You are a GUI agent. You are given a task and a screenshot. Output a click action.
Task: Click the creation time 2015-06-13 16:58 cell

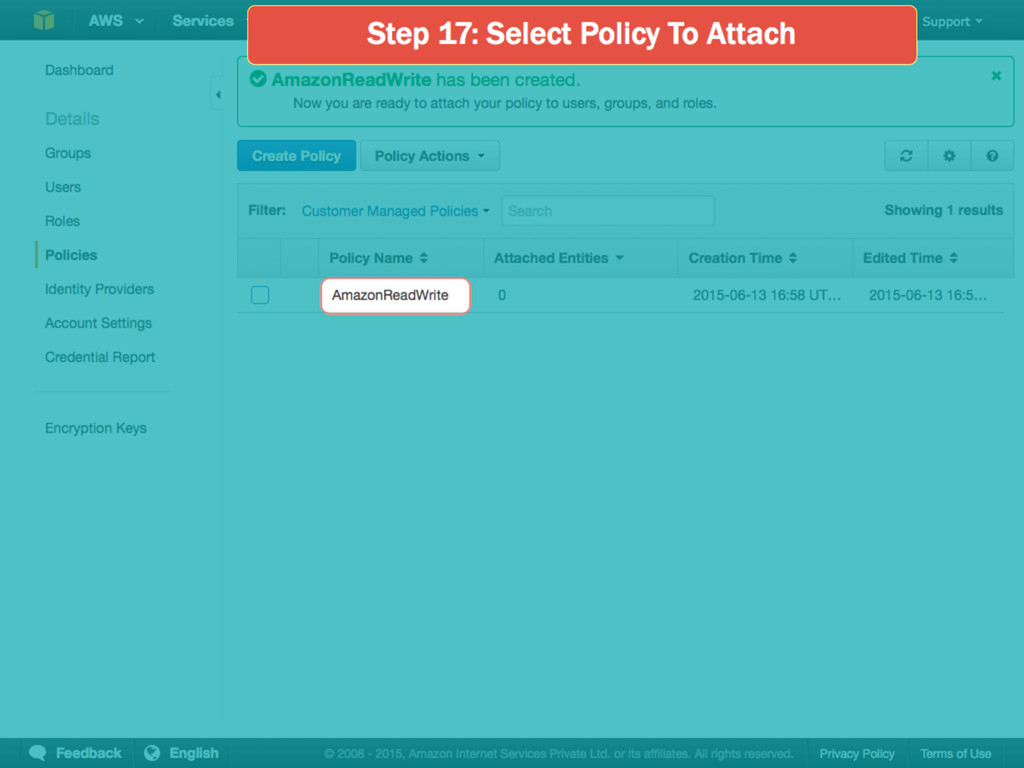pyautogui.click(x=767, y=295)
